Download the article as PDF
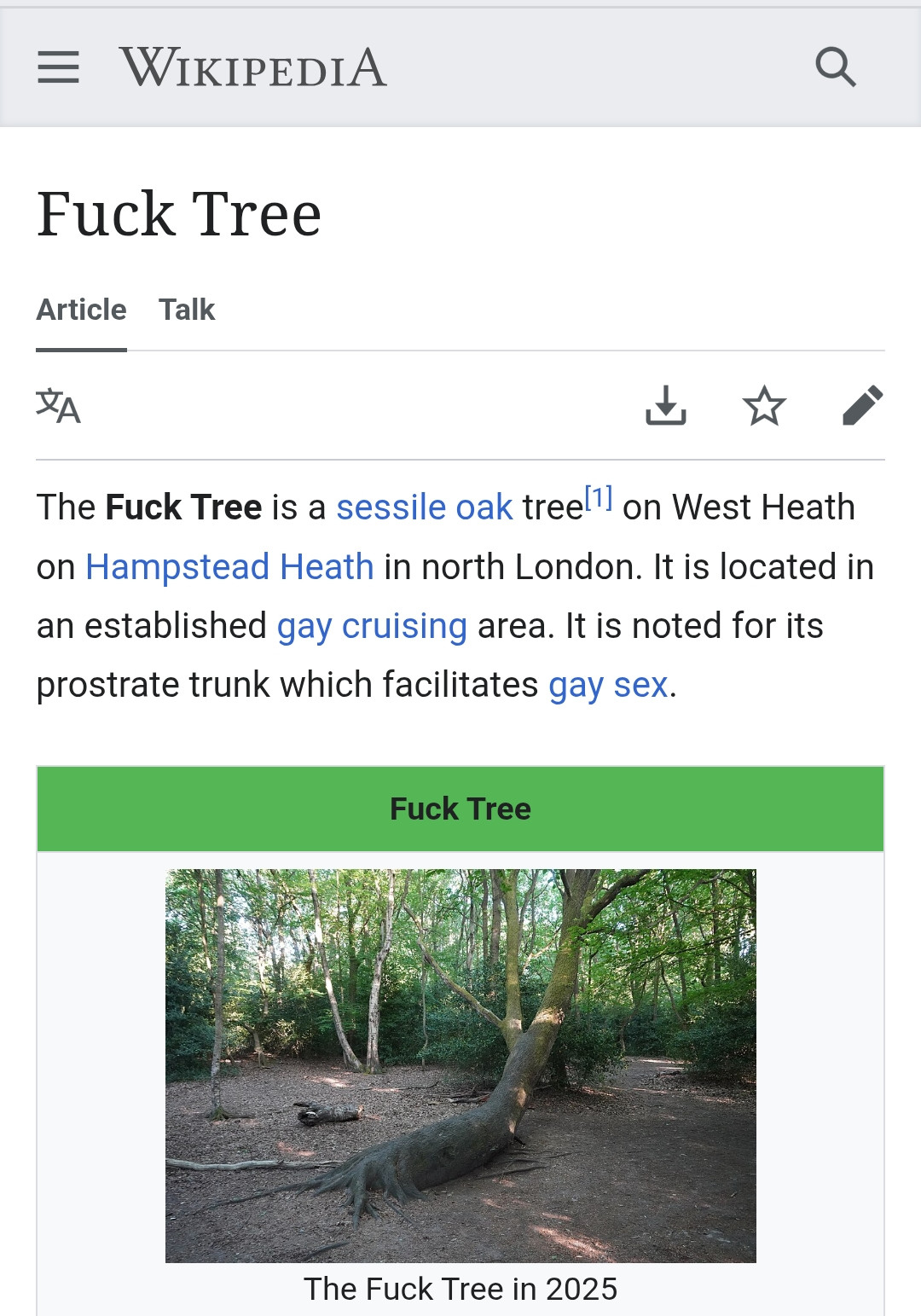 click(x=665, y=405)
